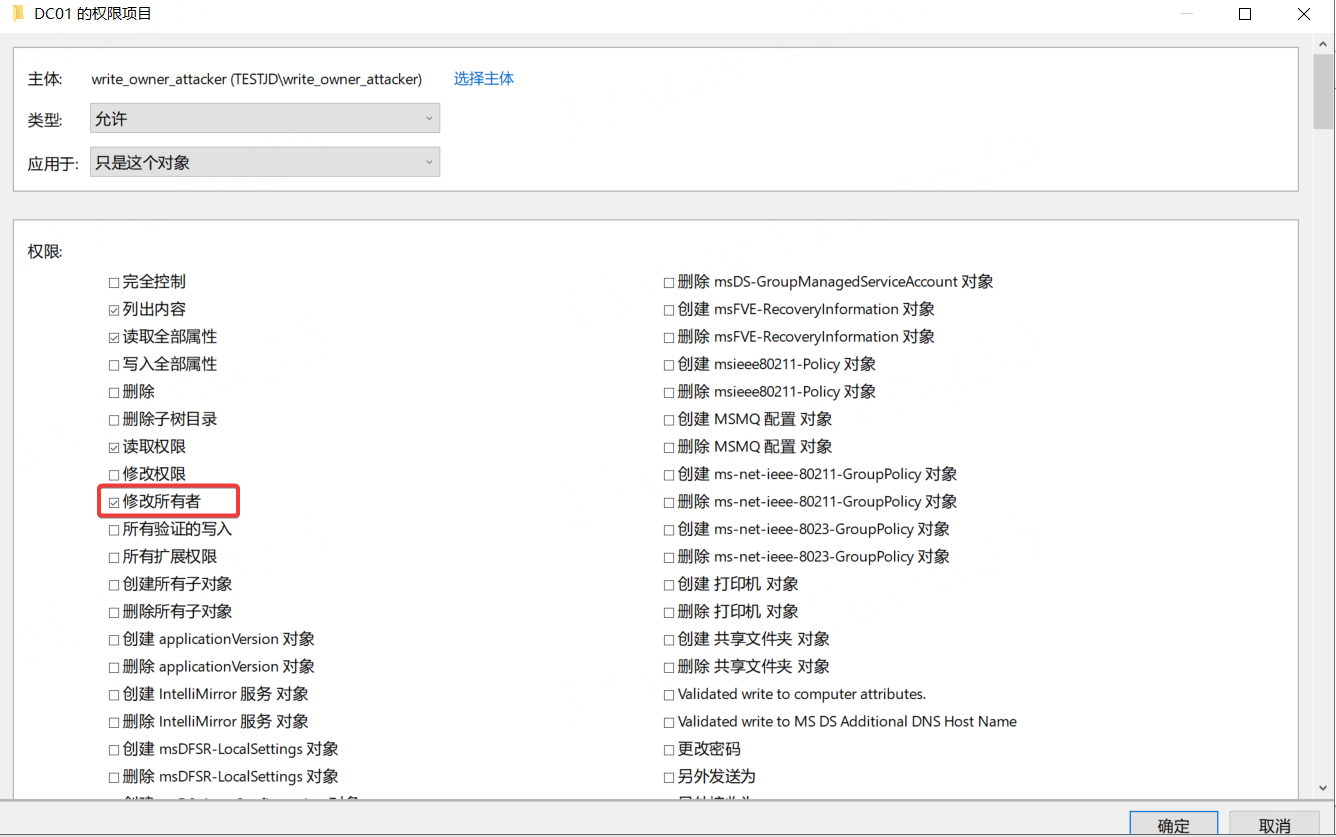Click the 取消 button
This screenshot has height=837, width=1336.
[x=1274, y=825]
